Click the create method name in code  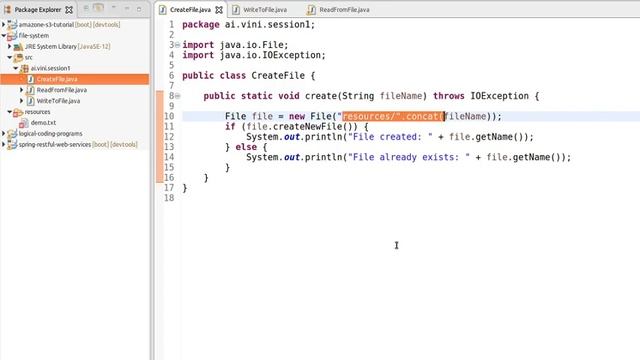pyautogui.click(x=321, y=96)
